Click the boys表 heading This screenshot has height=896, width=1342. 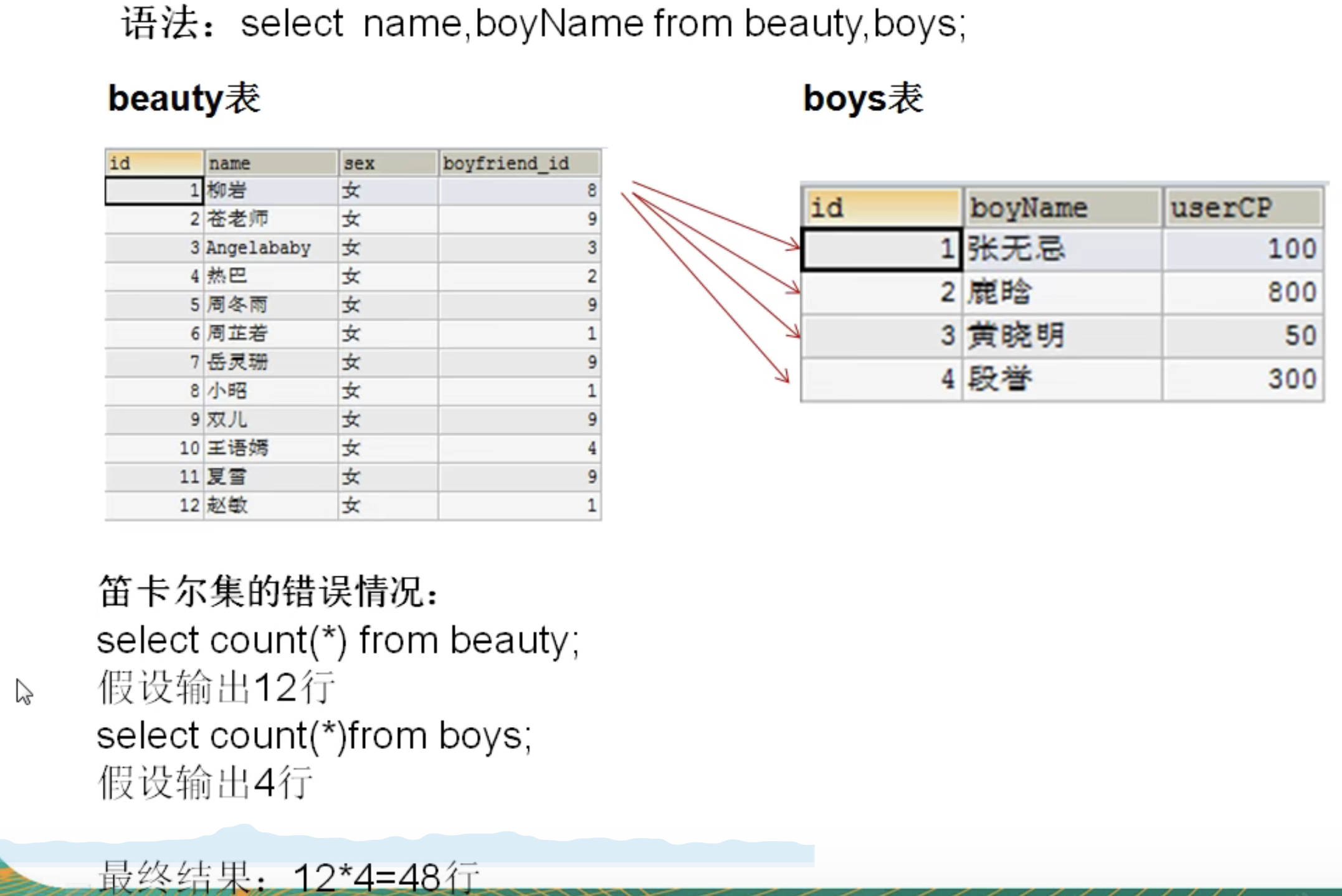pyautogui.click(x=863, y=98)
